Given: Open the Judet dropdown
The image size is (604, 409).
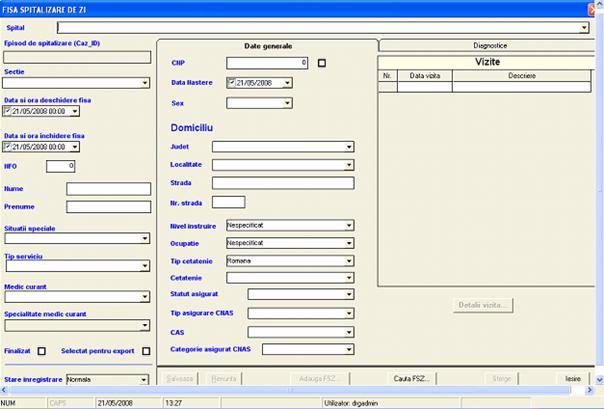Looking at the screenshot, I should tap(349, 147).
